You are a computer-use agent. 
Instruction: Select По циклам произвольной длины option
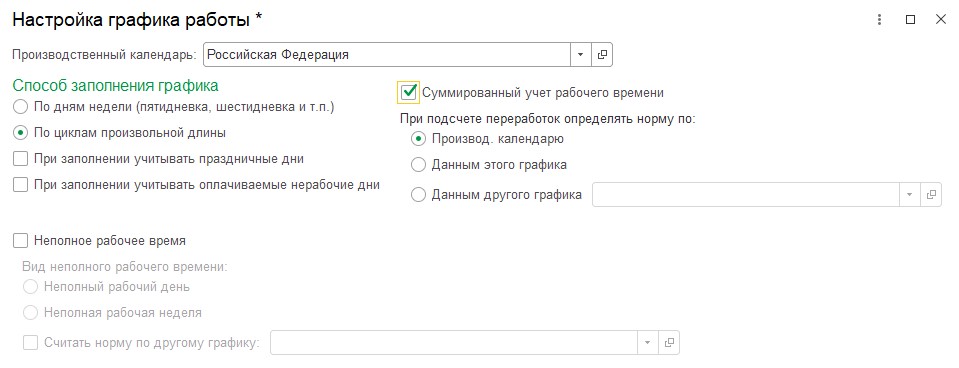[21, 133]
